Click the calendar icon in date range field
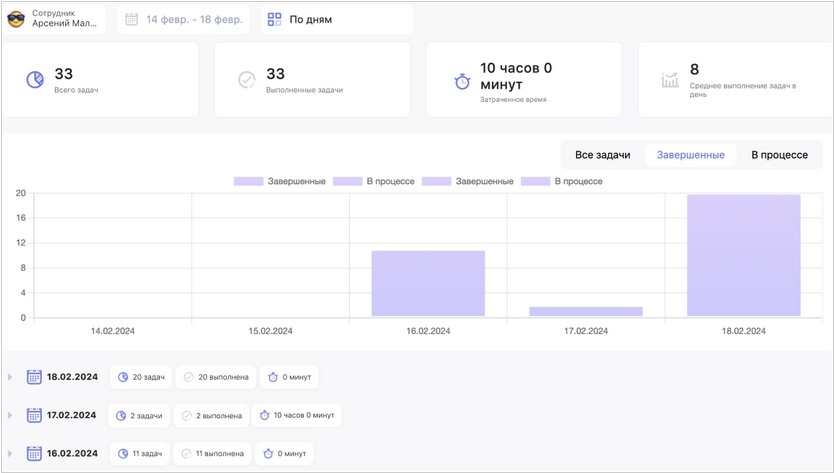This screenshot has width=834, height=473. point(131,19)
